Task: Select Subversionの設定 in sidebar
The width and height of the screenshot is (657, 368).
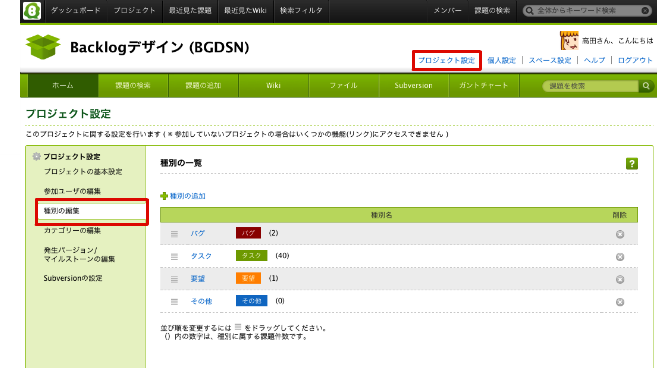Action: click(x=73, y=278)
